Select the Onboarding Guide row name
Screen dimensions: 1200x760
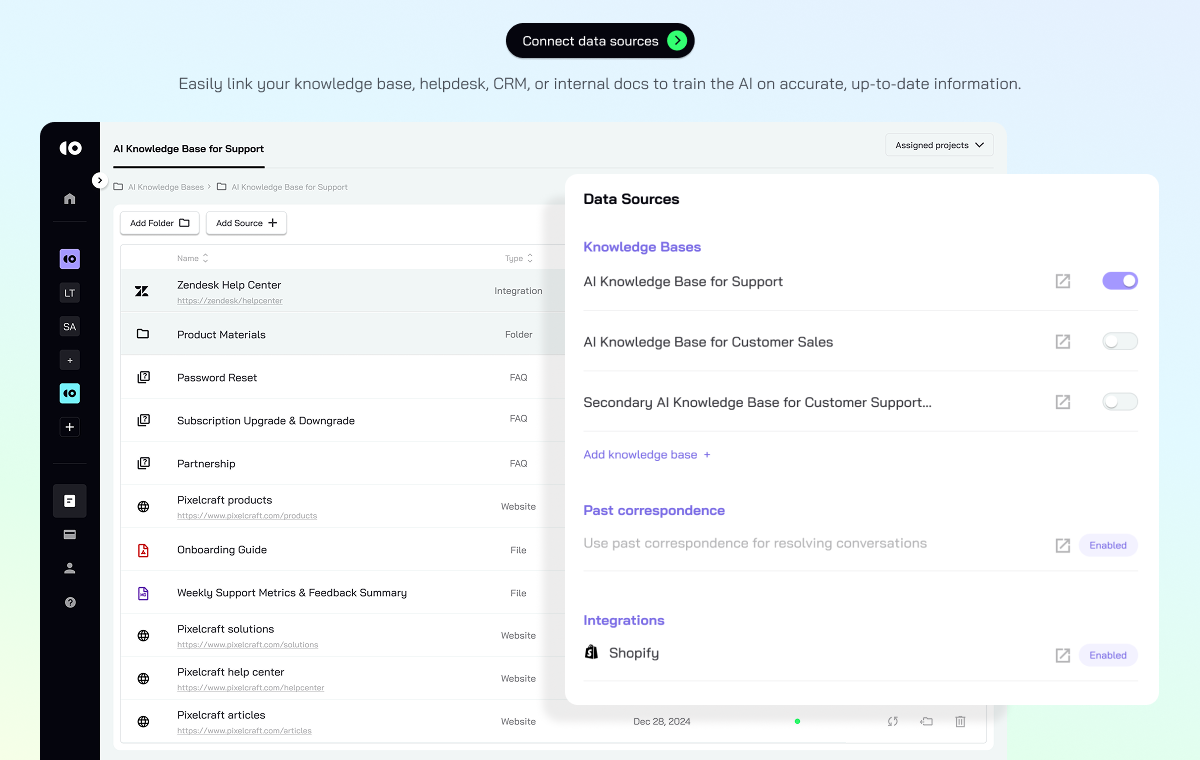[x=222, y=550]
